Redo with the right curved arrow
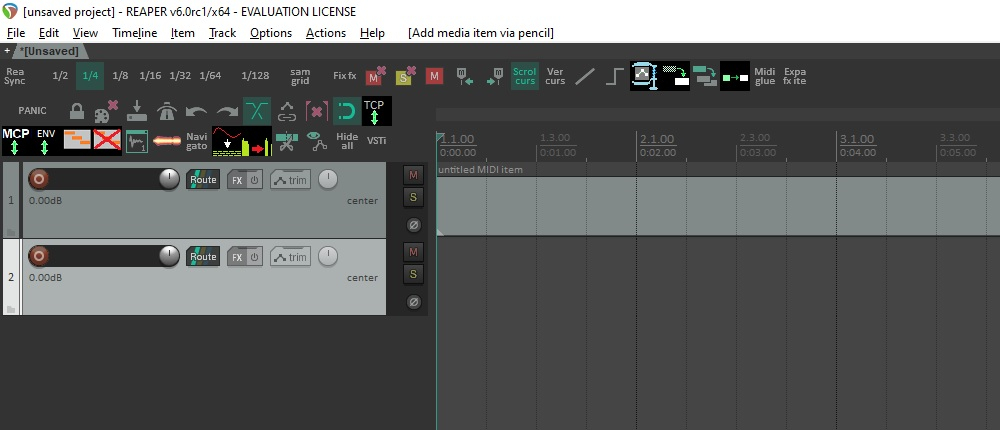Viewport: 1000px width, 430px height. click(x=226, y=111)
